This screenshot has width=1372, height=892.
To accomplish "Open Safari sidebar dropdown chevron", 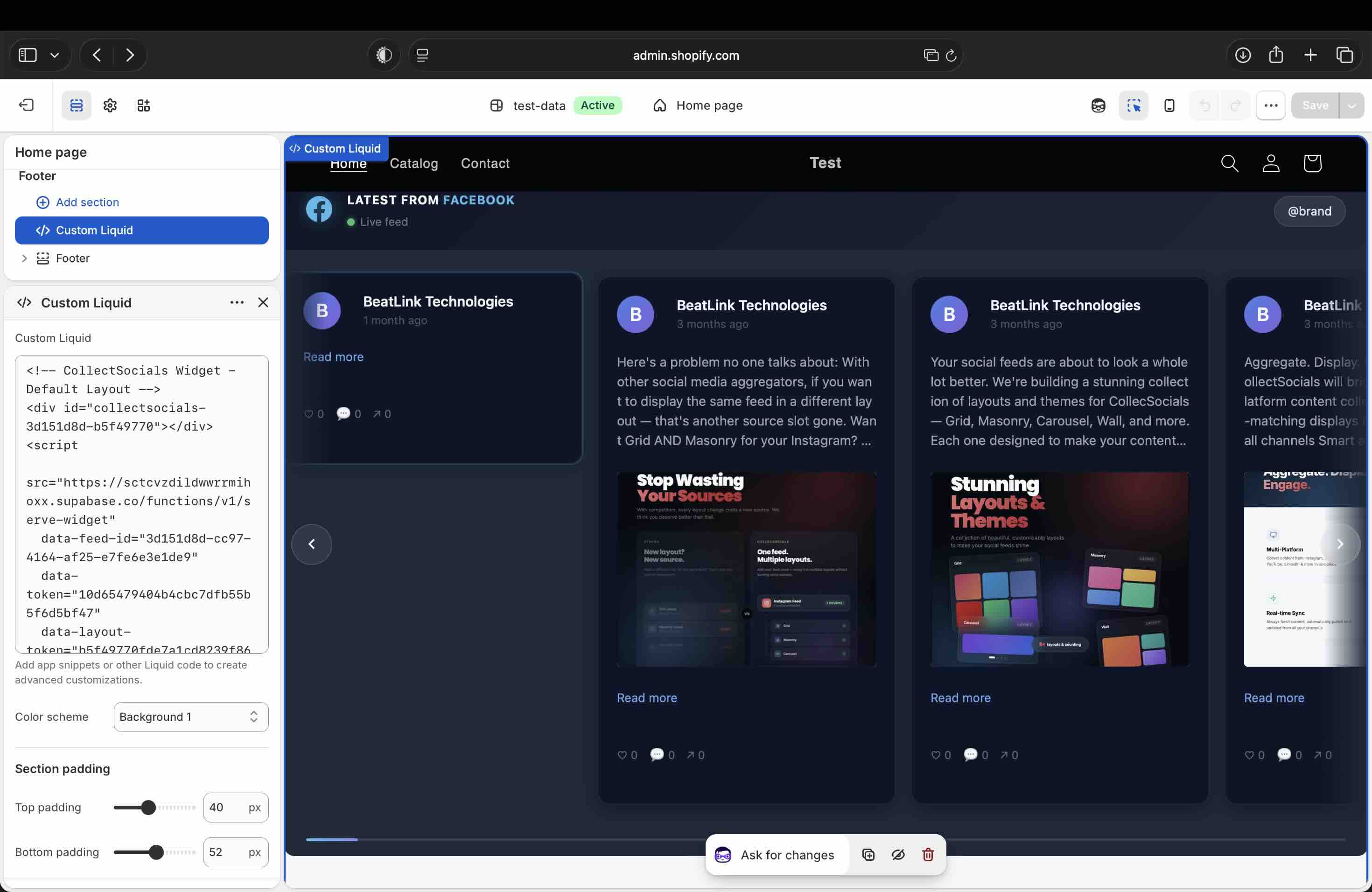I will click(55, 56).
